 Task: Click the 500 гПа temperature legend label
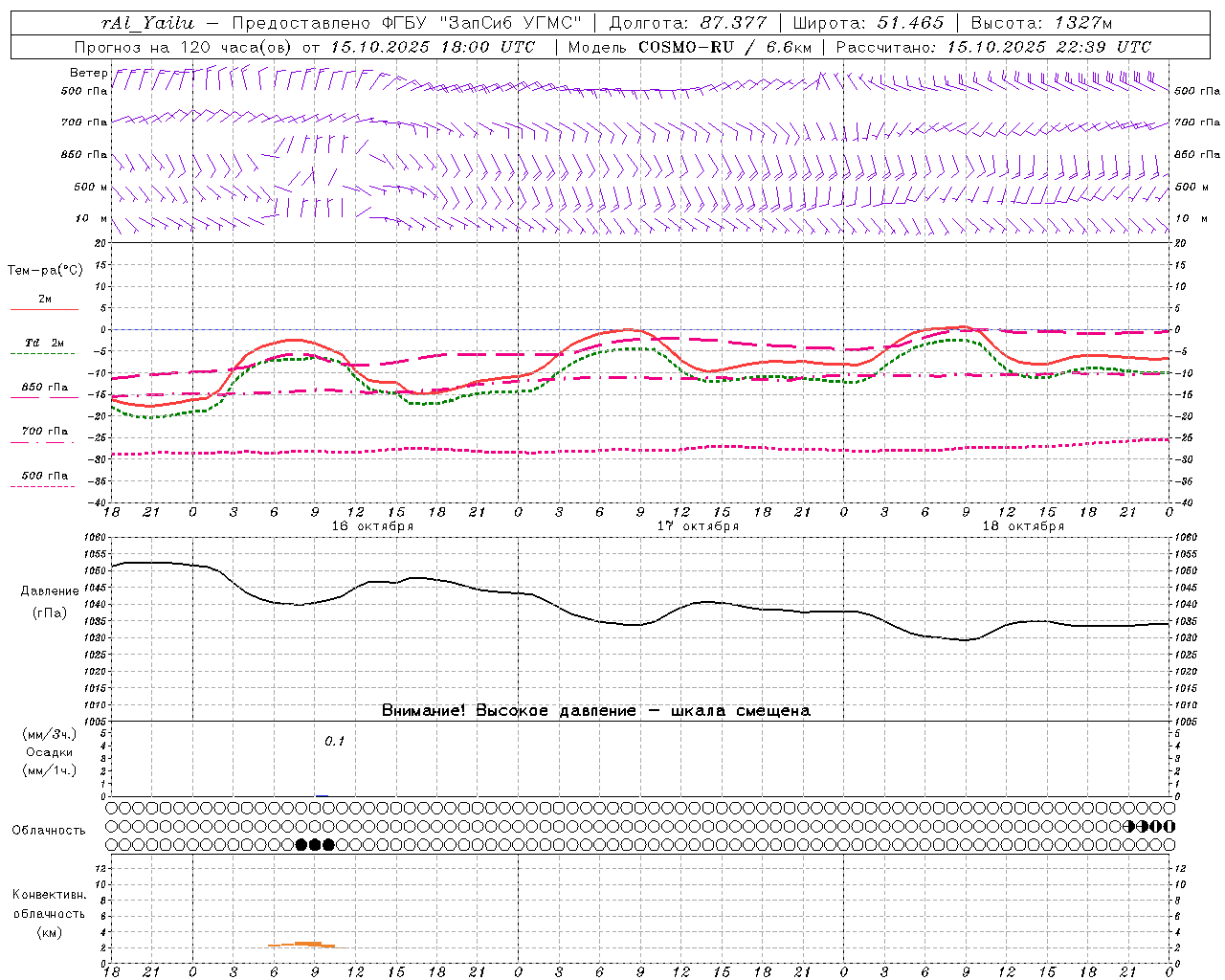[x=44, y=475]
